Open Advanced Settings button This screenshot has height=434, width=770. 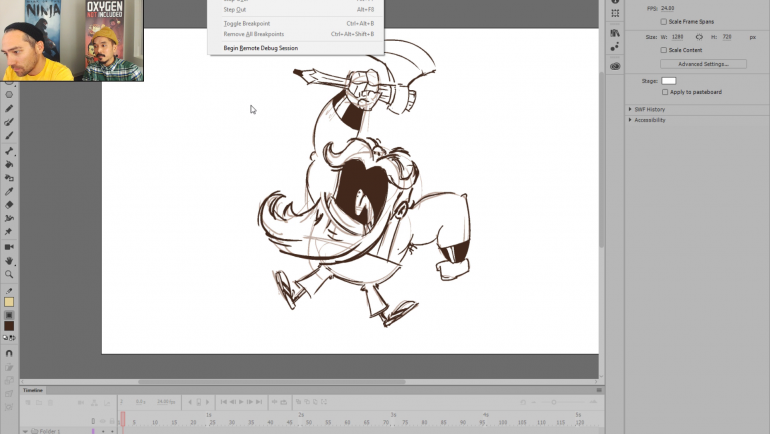[x=704, y=64]
